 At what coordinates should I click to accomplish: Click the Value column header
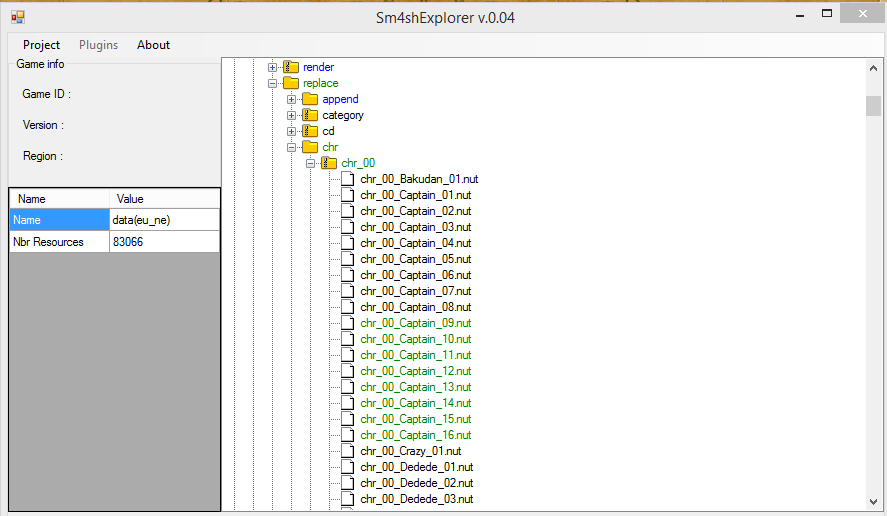click(165, 199)
